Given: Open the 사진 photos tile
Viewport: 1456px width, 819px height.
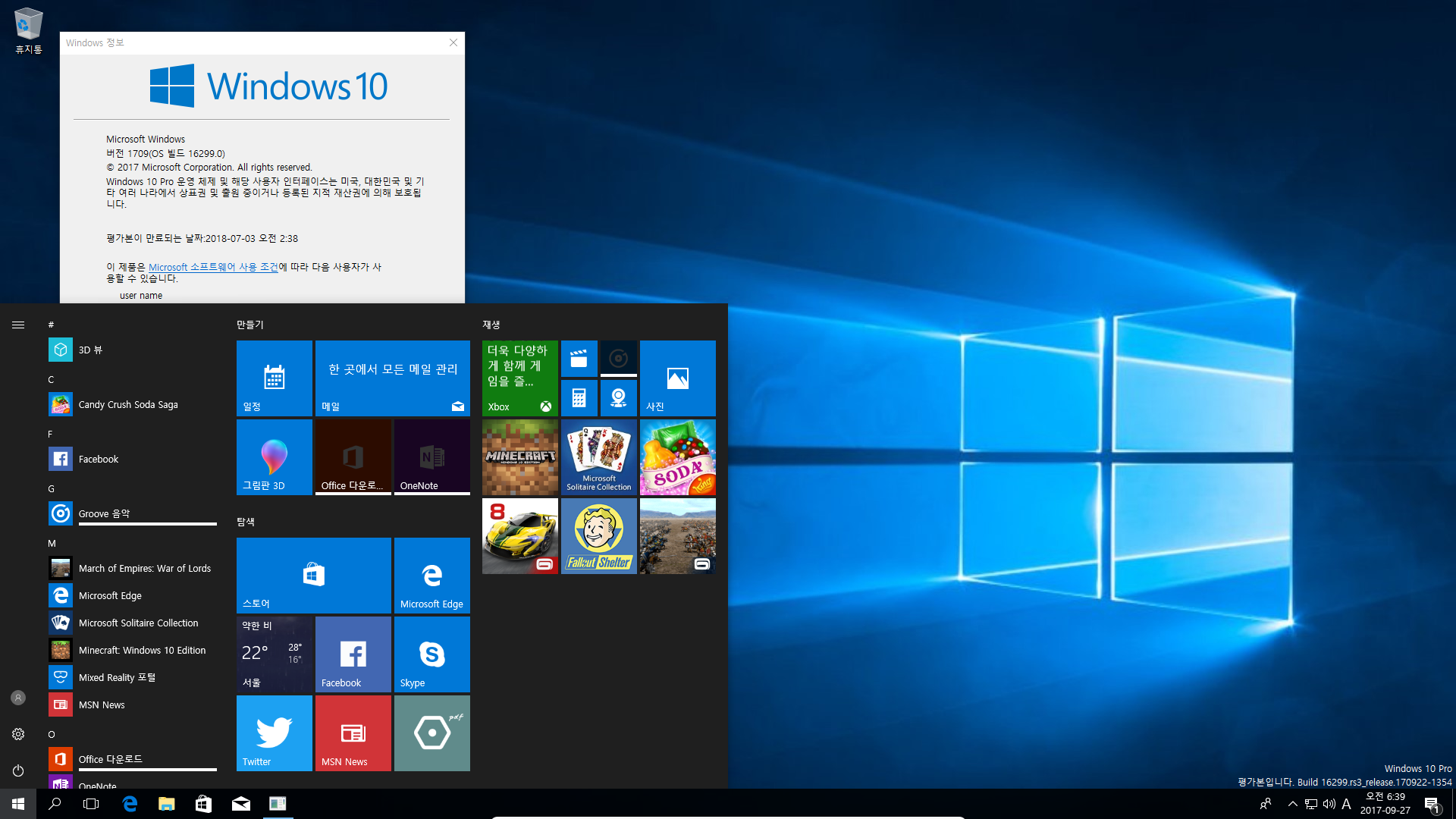Looking at the screenshot, I should click(678, 378).
